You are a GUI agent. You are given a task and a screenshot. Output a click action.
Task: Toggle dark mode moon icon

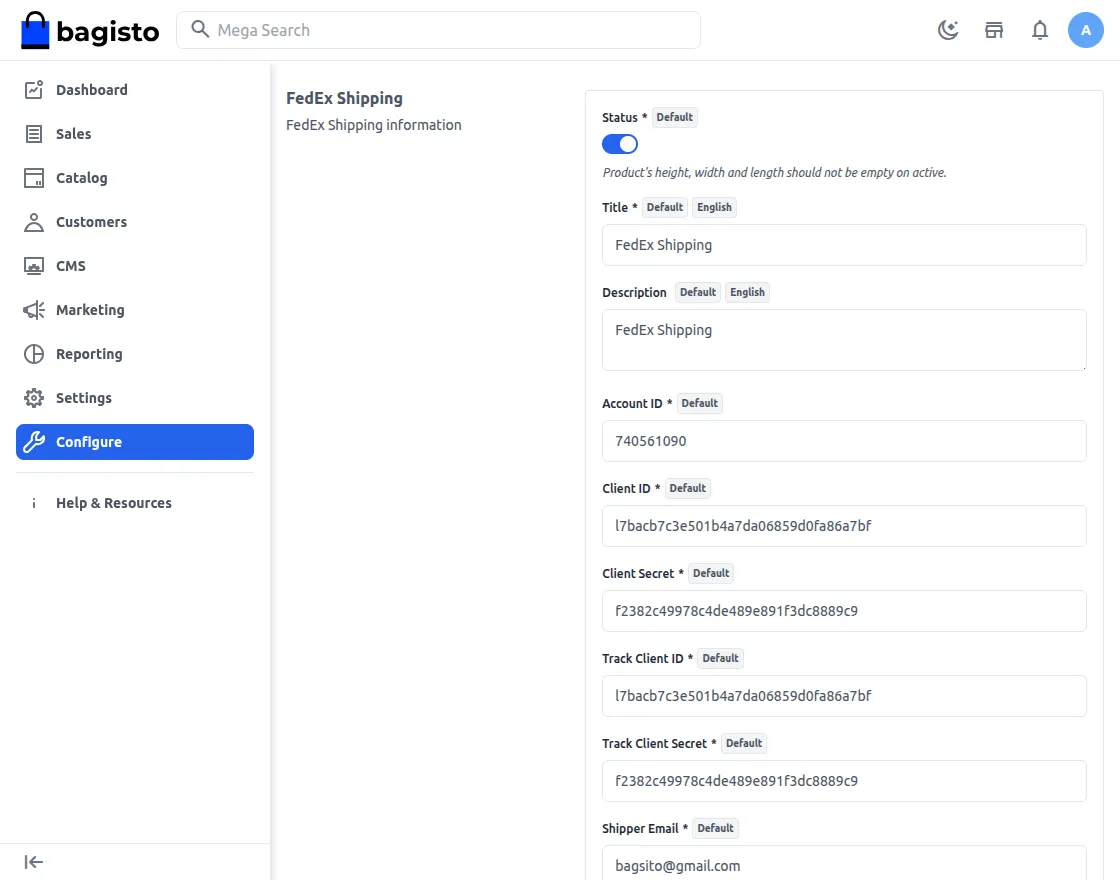[x=948, y=30]
